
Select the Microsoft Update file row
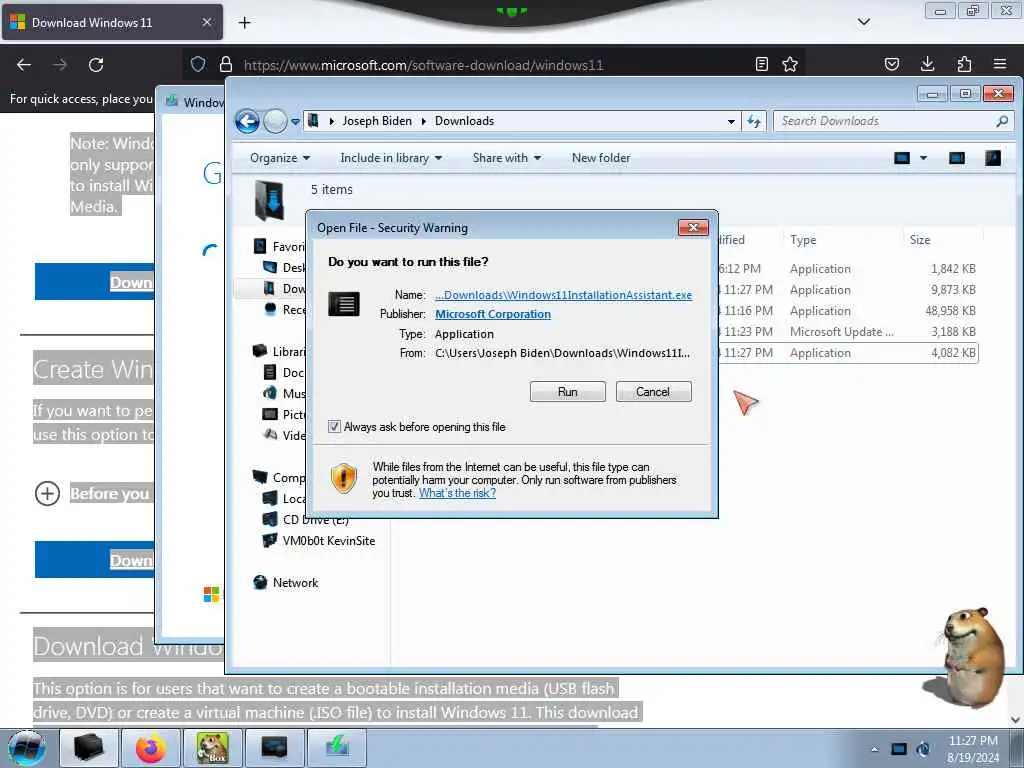coord(847,332)
